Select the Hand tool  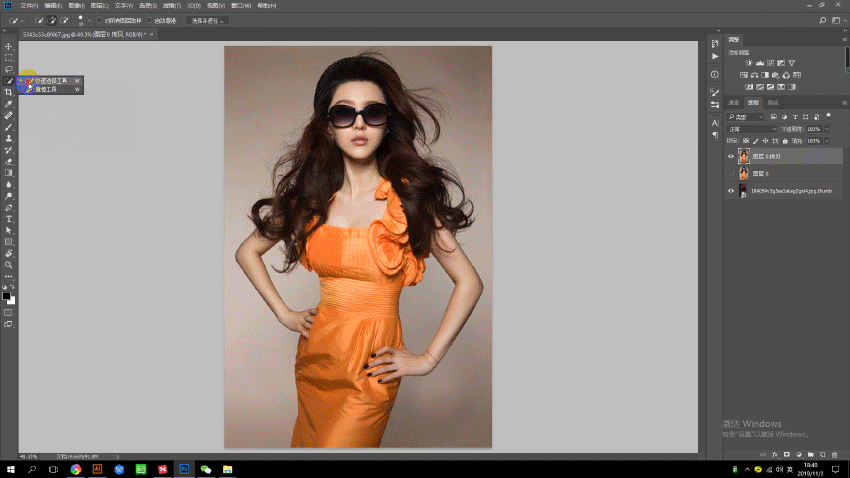[x=9, y=254]
